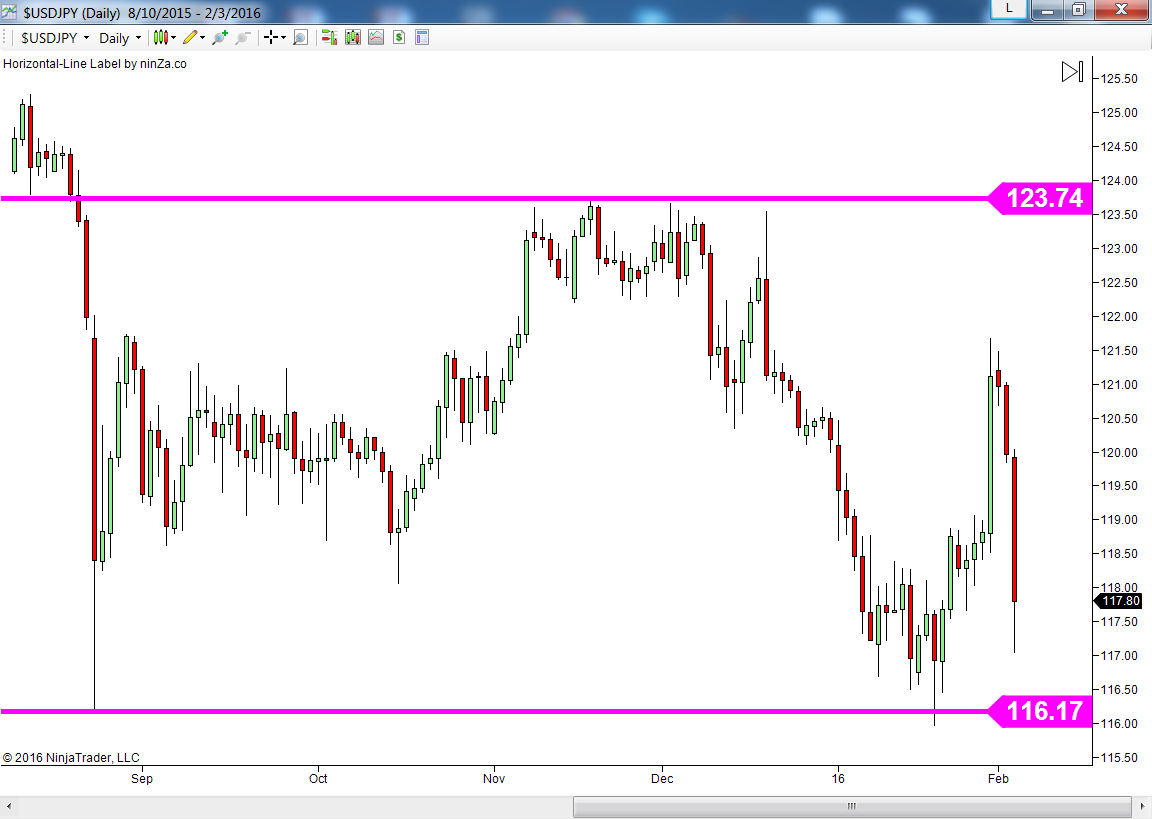Click the horizontal scrollbar thumb
Viewport: 1152px width, 819px height.
[x=852, y=807]
